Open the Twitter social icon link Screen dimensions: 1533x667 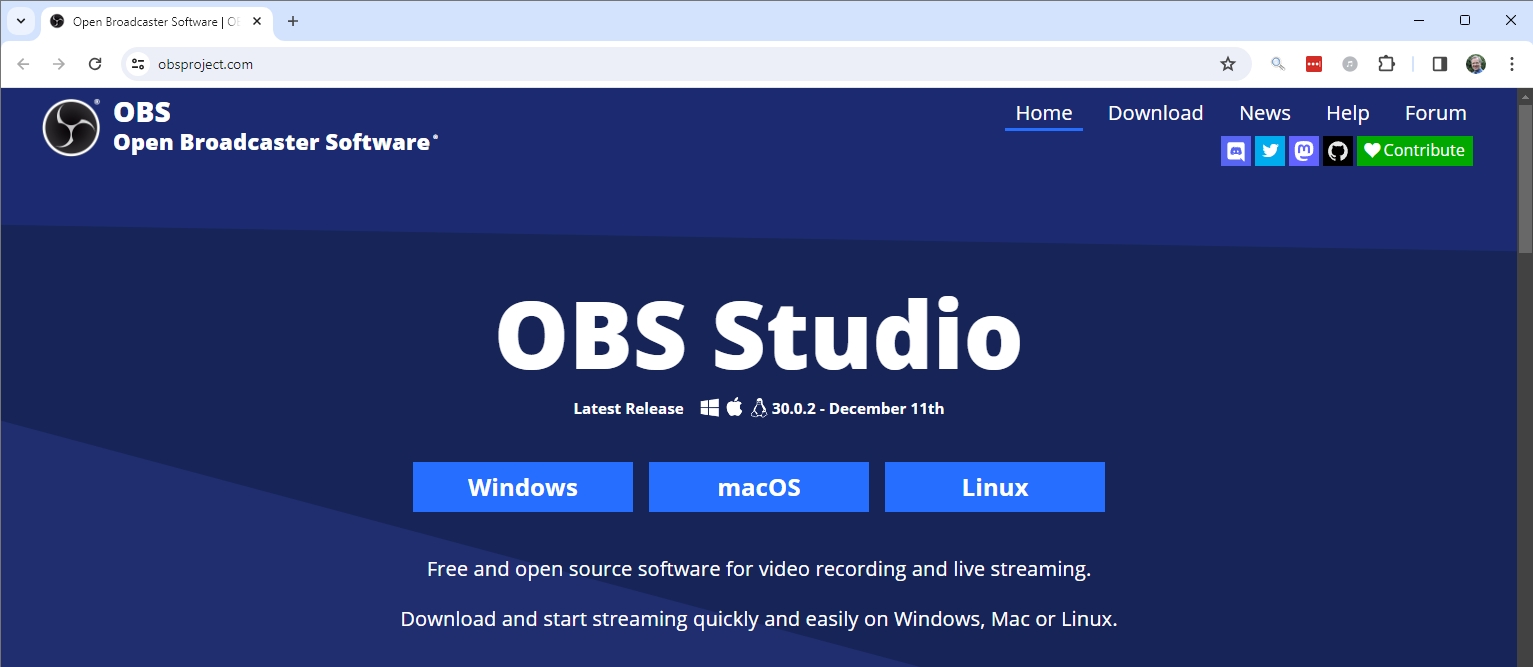[1270, 151]
